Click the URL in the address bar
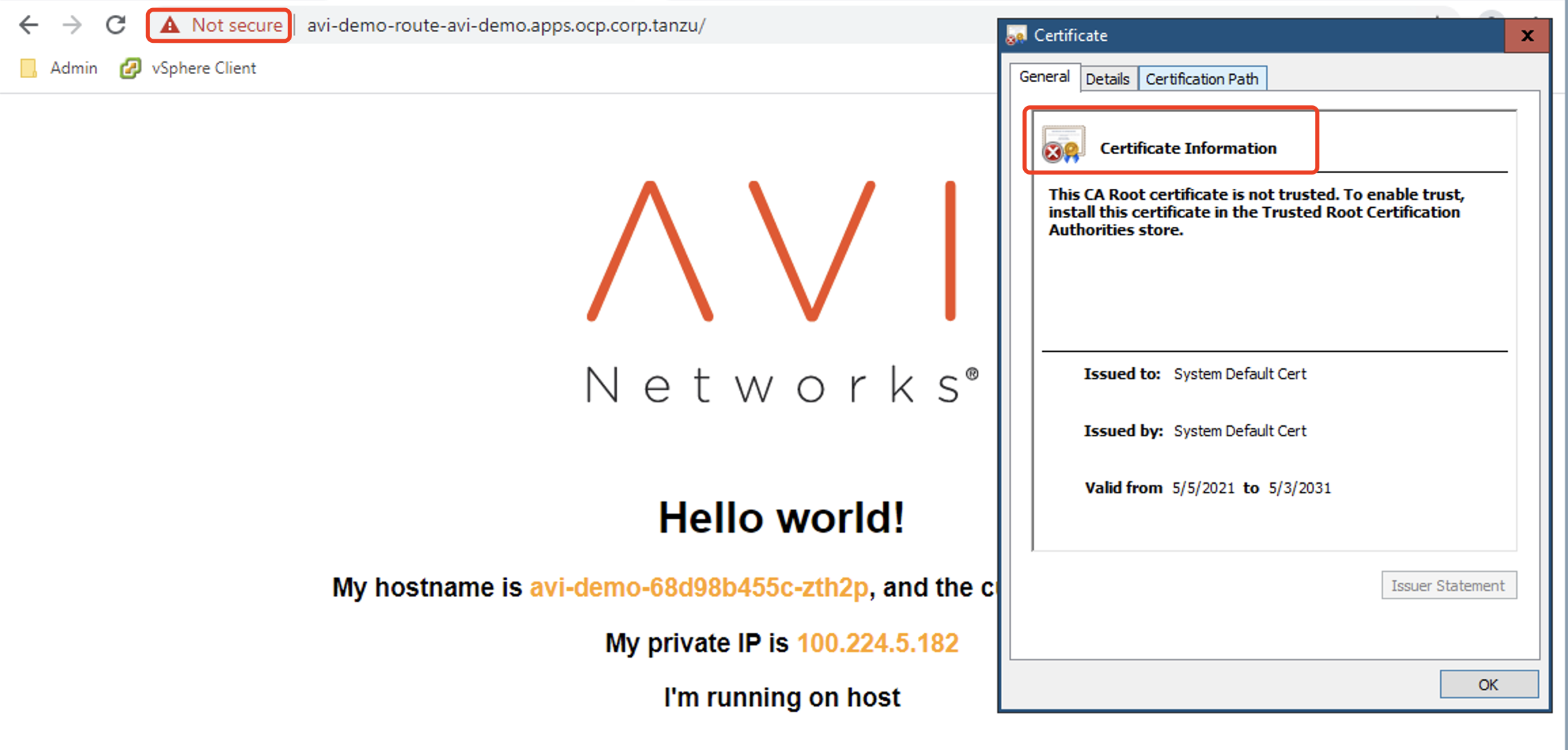 tap(505, 25)
